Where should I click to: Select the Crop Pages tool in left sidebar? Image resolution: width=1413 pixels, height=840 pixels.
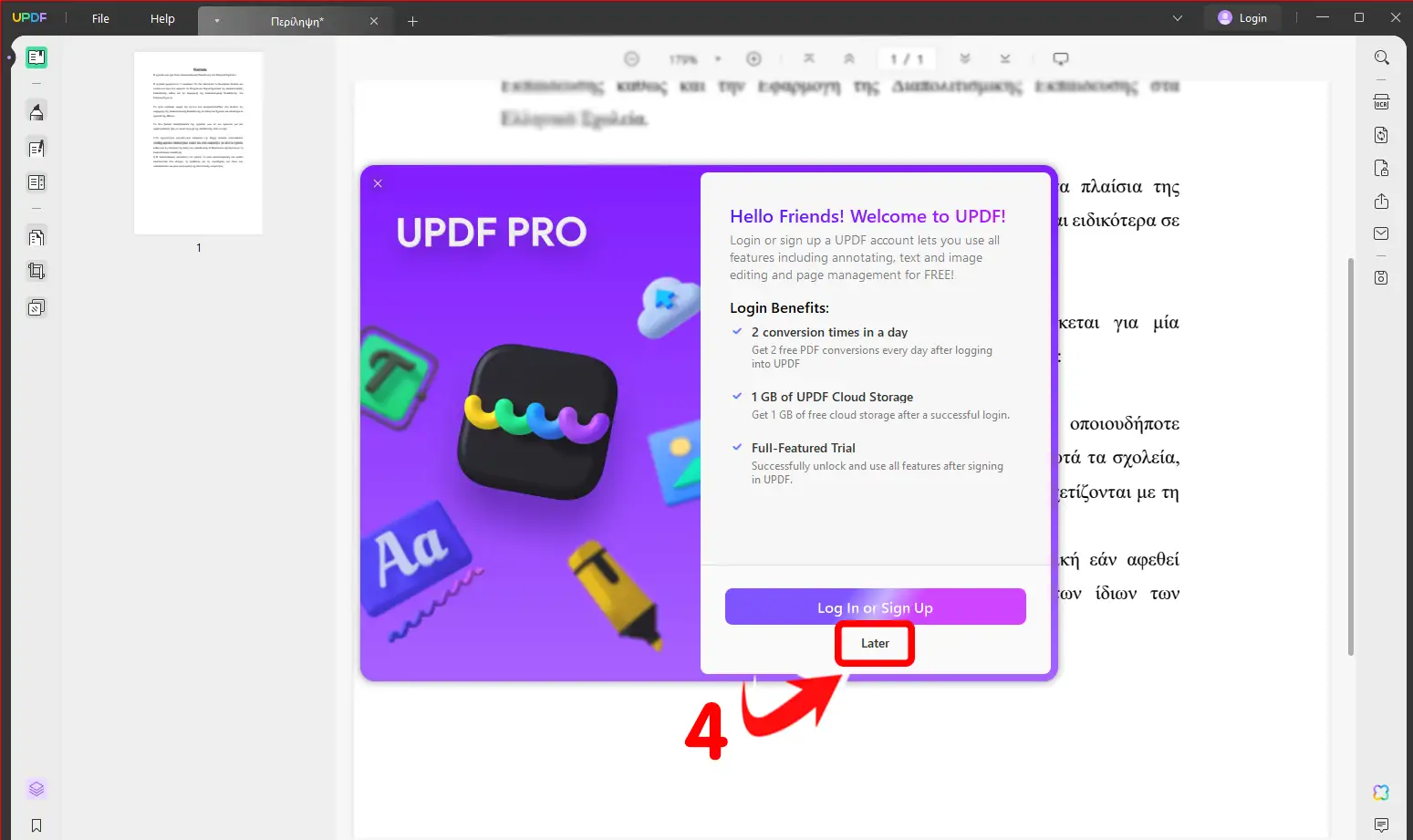pyautogui.click(x=36, y=271)
